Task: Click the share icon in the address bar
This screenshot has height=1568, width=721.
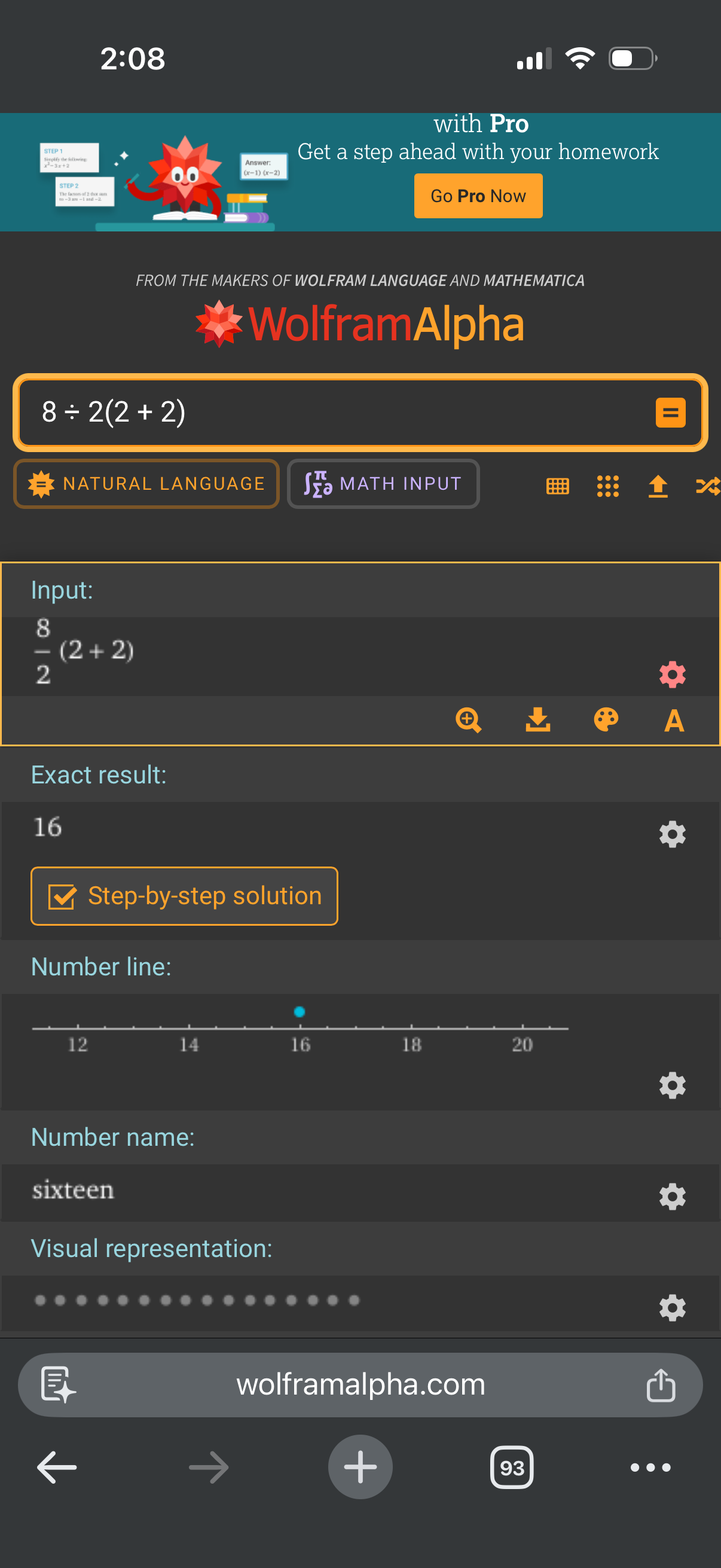Action: click(661, 1385)
